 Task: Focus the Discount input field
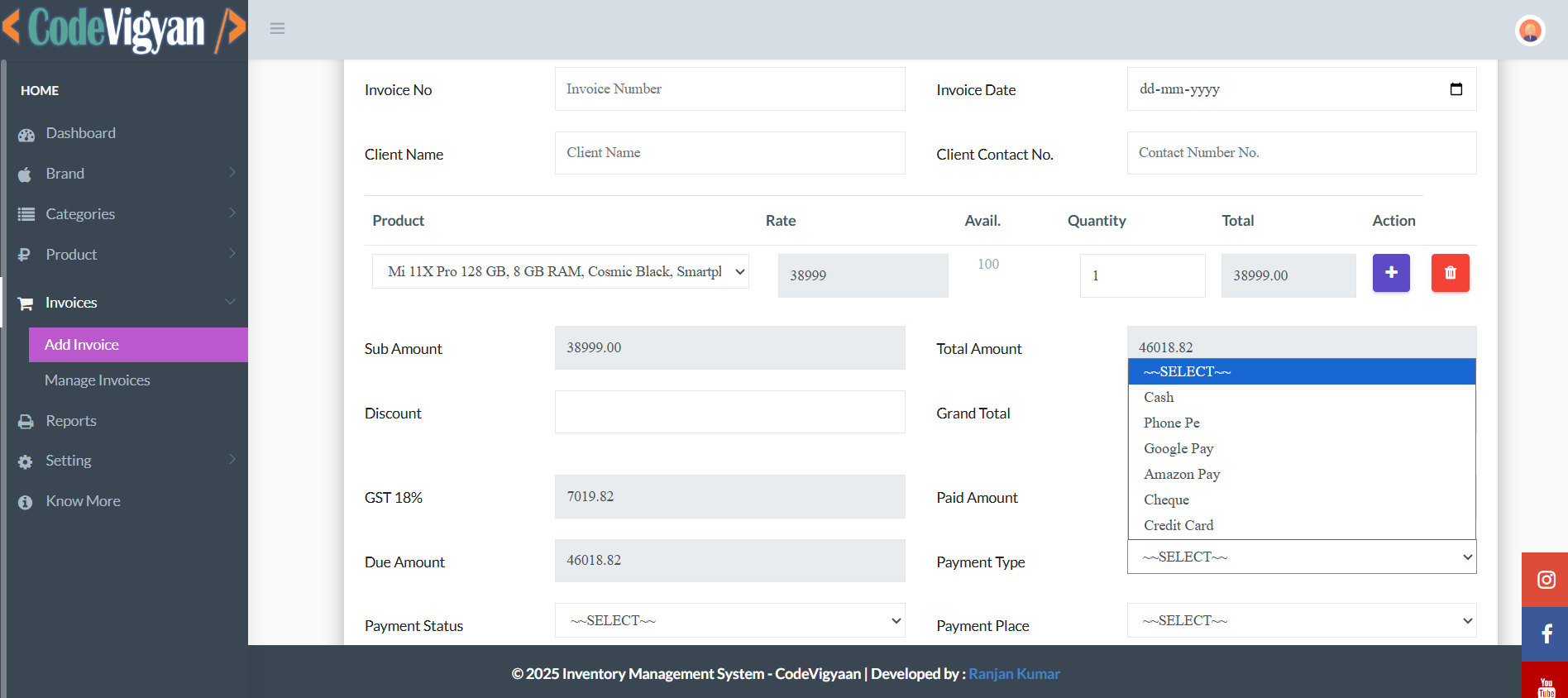[x=729, y=412]
